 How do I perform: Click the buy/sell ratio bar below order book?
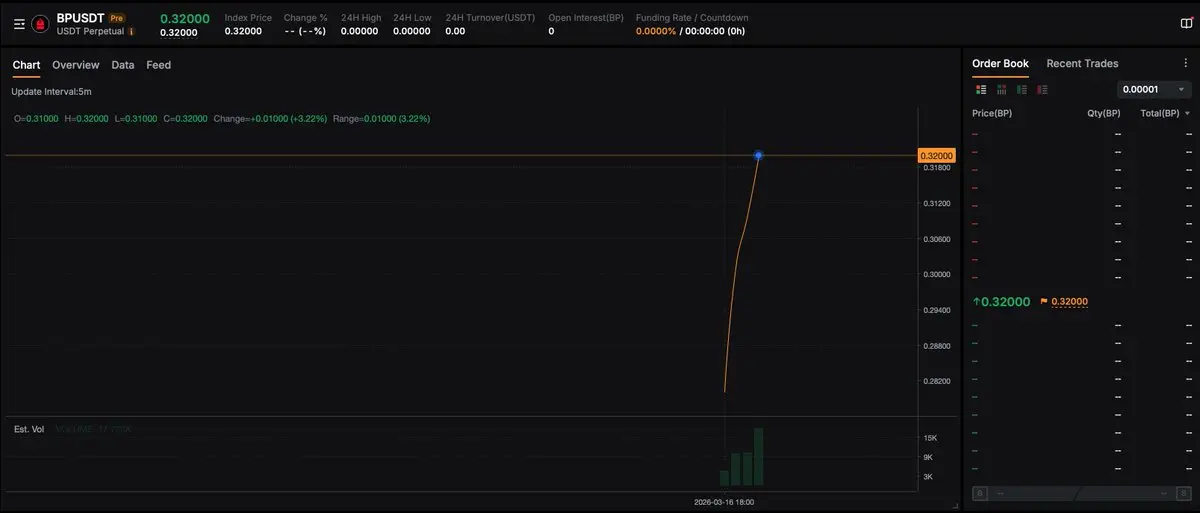pyautogui.click(x=1080, y=493)
